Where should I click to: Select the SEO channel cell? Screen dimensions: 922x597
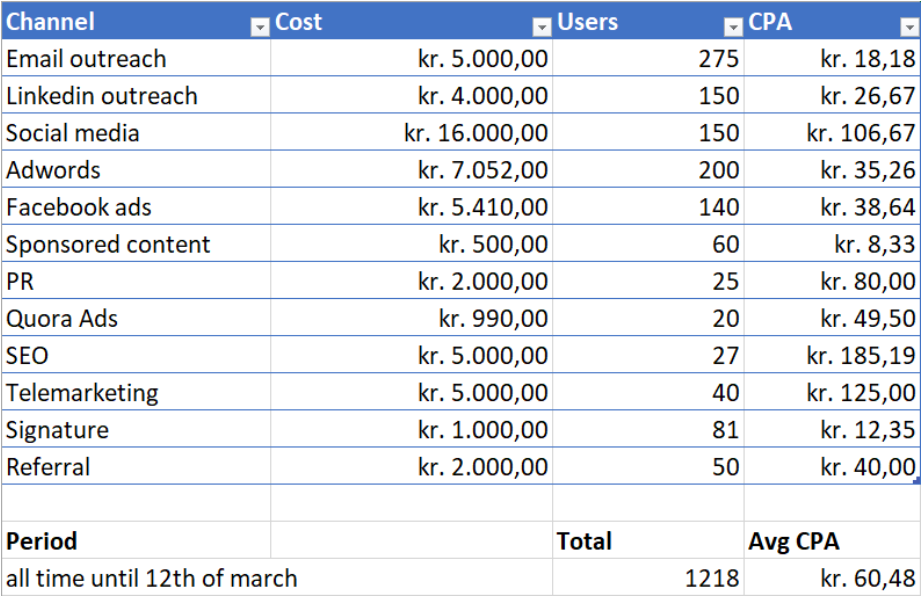pyautogui.click(x=136, y=355)
